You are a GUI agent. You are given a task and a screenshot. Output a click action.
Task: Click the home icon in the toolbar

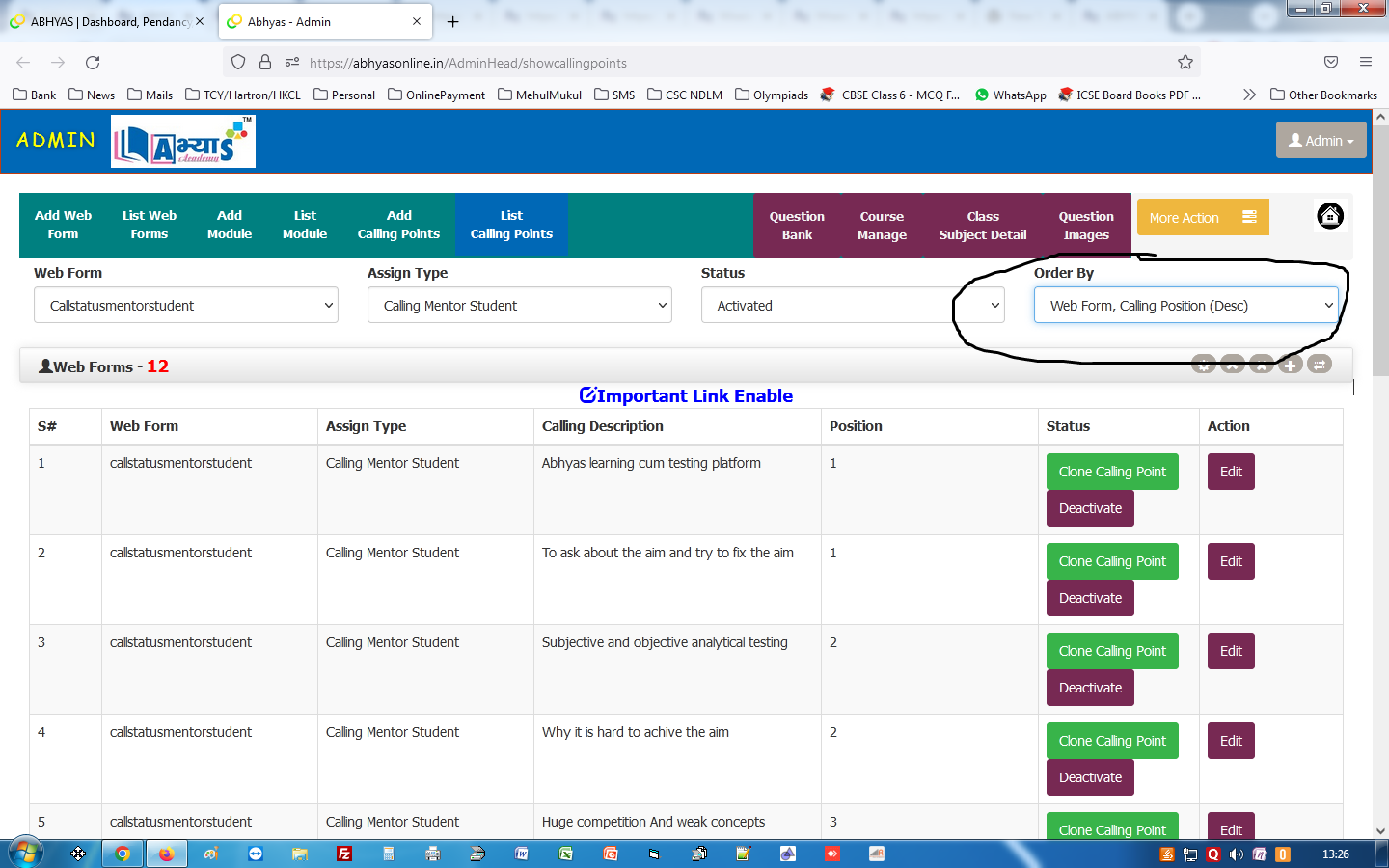click(1329, 216)
